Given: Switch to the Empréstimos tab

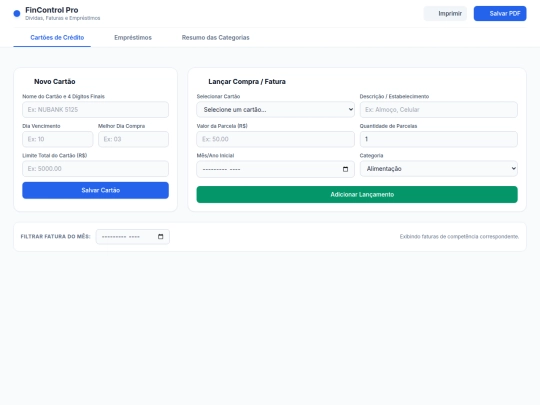Looking at the screenshot, I should pyautogui.click(x=133, y=38).
